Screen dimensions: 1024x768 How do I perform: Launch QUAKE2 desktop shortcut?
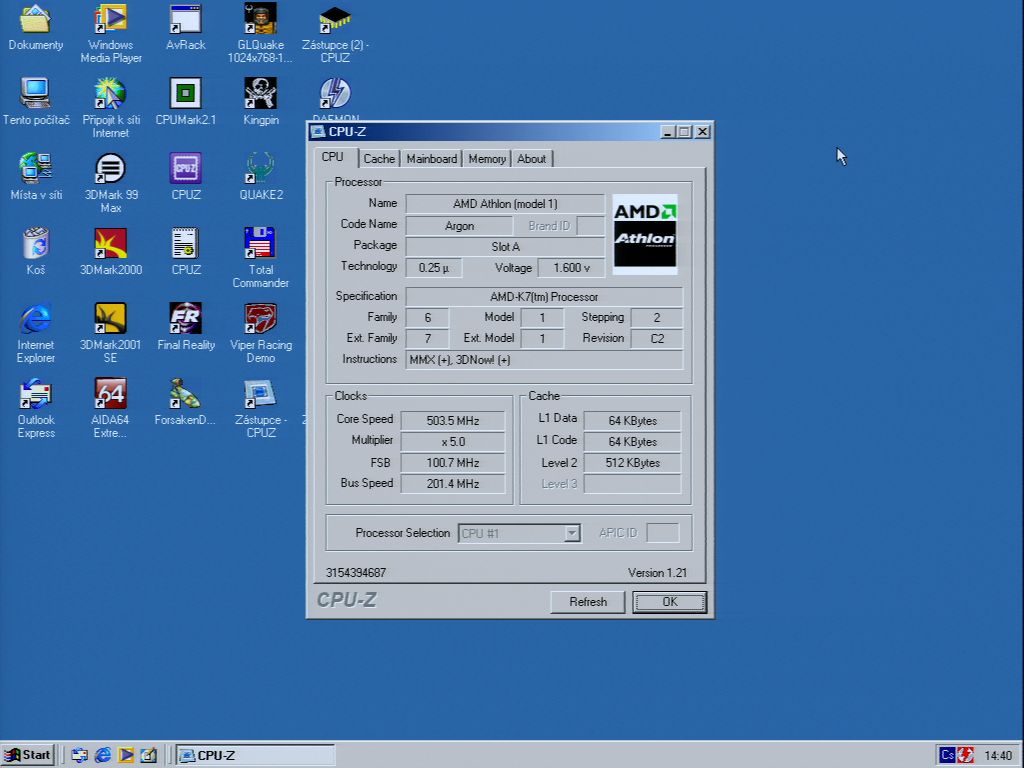(x=261, y=168)
